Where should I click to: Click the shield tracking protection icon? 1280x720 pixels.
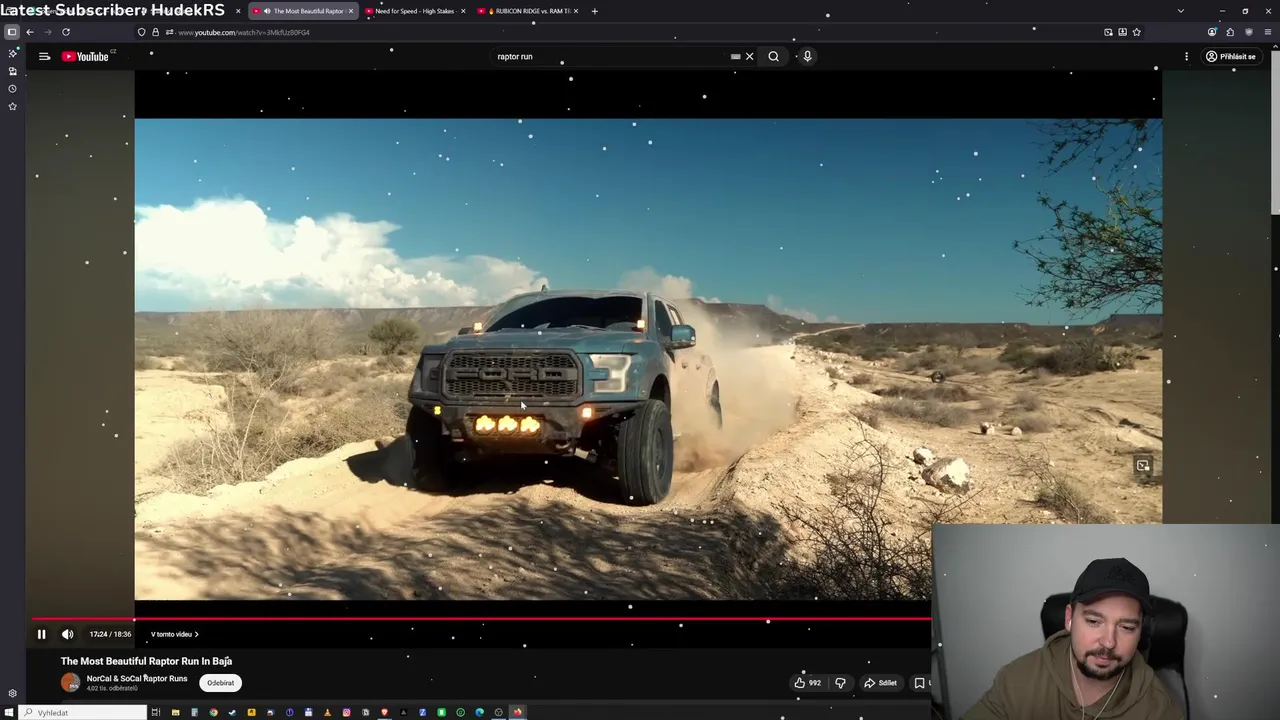click(x=141, y=32)
